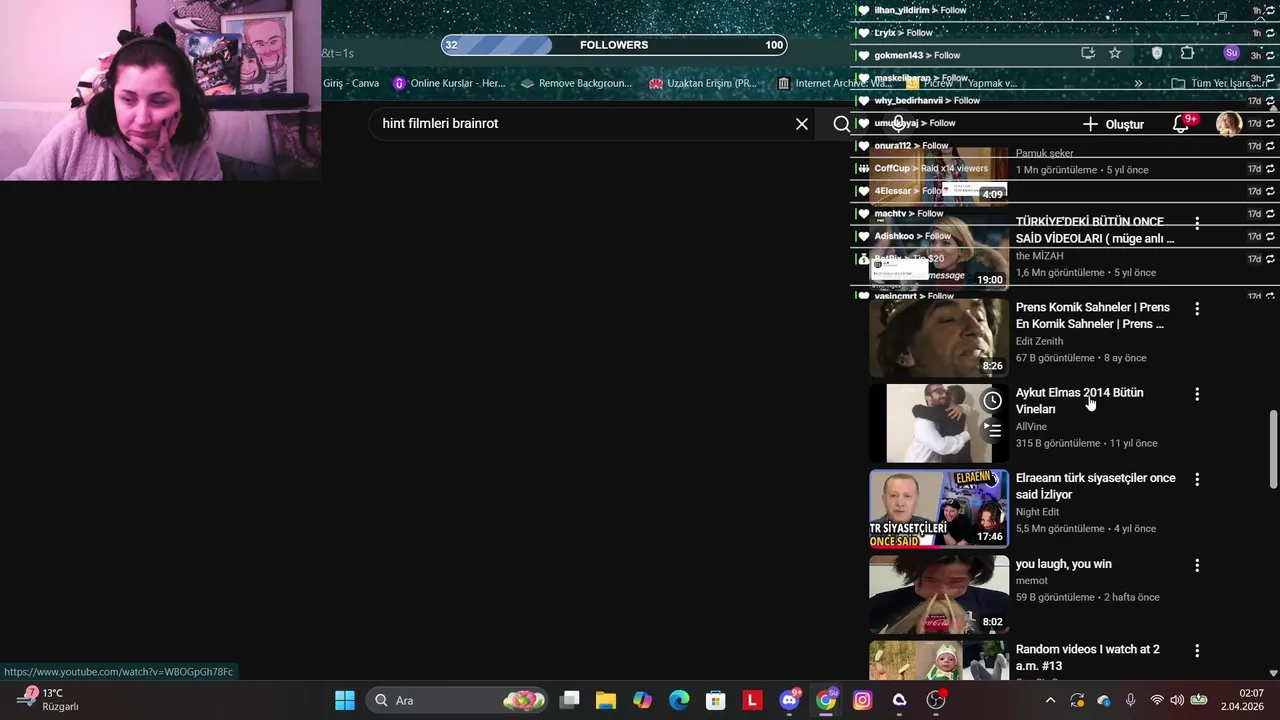Click the taskbar 'Ara' search box

[x=458, y=700]
